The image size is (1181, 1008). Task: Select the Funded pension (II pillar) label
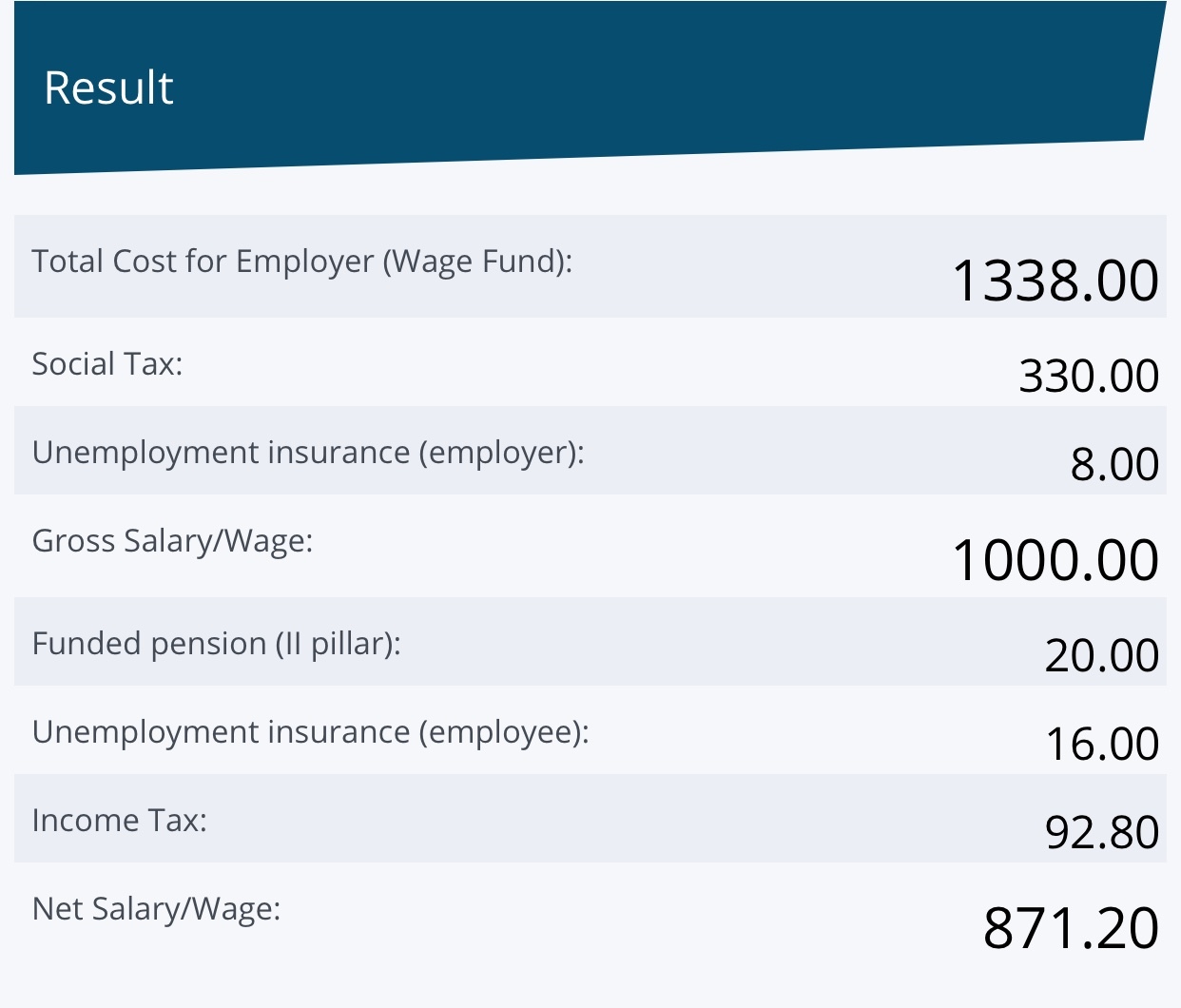point(216,643)
